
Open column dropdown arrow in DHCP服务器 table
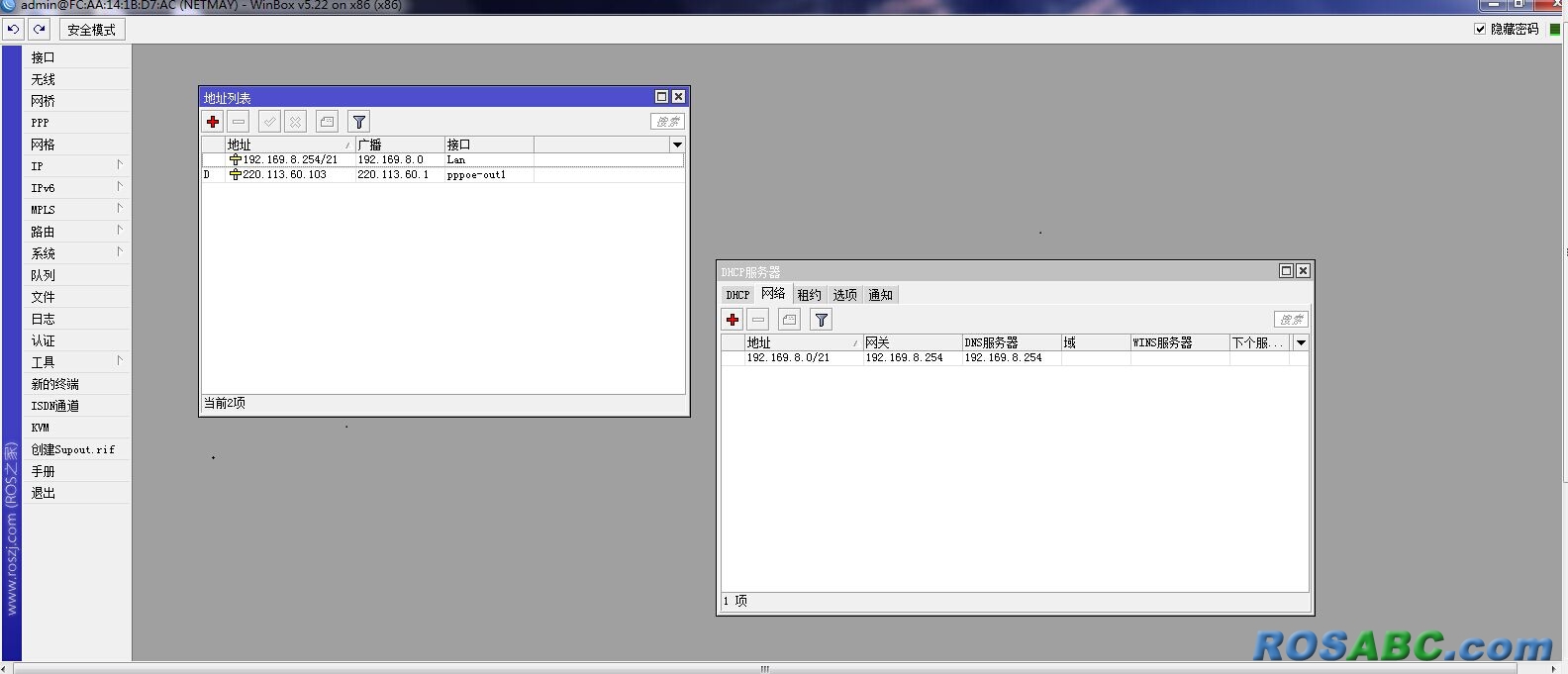(1301, 342)
